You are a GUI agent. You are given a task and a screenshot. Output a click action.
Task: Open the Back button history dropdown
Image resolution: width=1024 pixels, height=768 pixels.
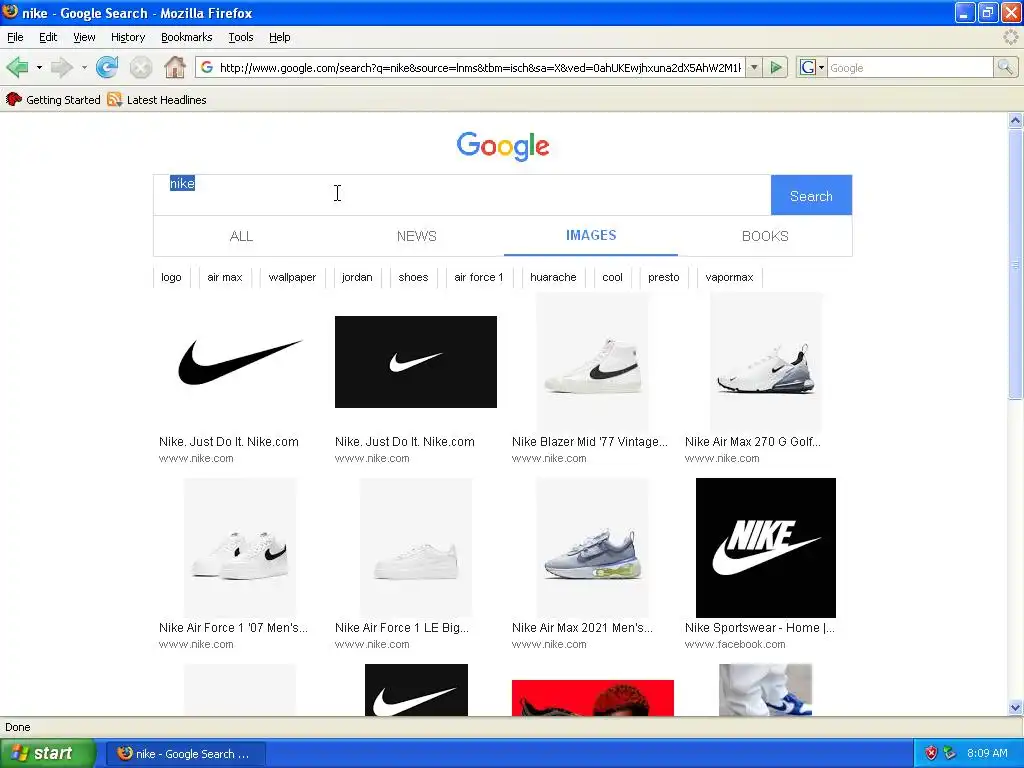pos(39,67)
